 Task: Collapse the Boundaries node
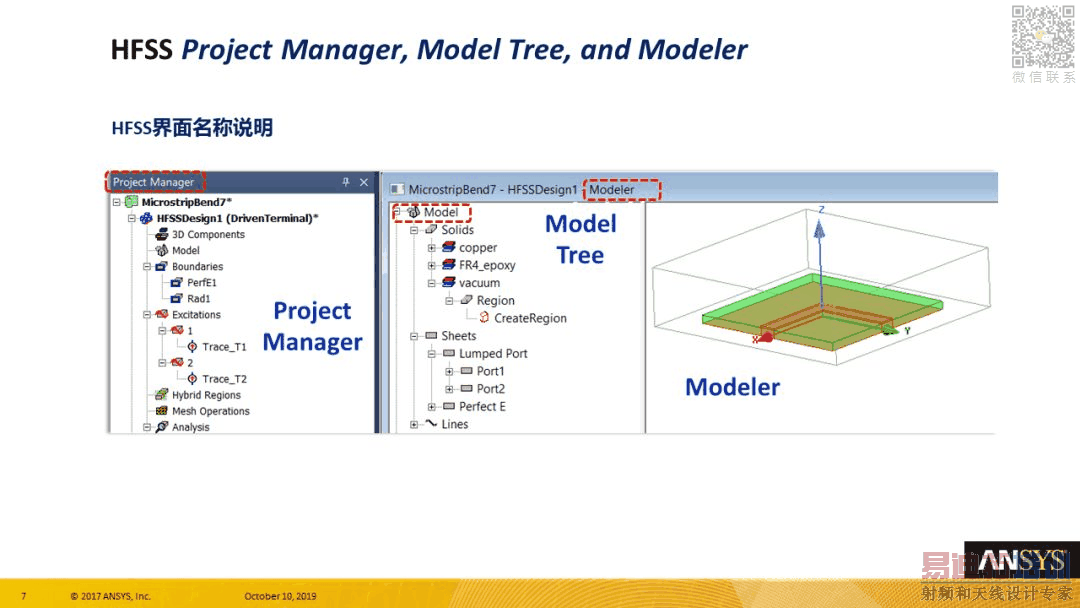(x=147, y=266)
